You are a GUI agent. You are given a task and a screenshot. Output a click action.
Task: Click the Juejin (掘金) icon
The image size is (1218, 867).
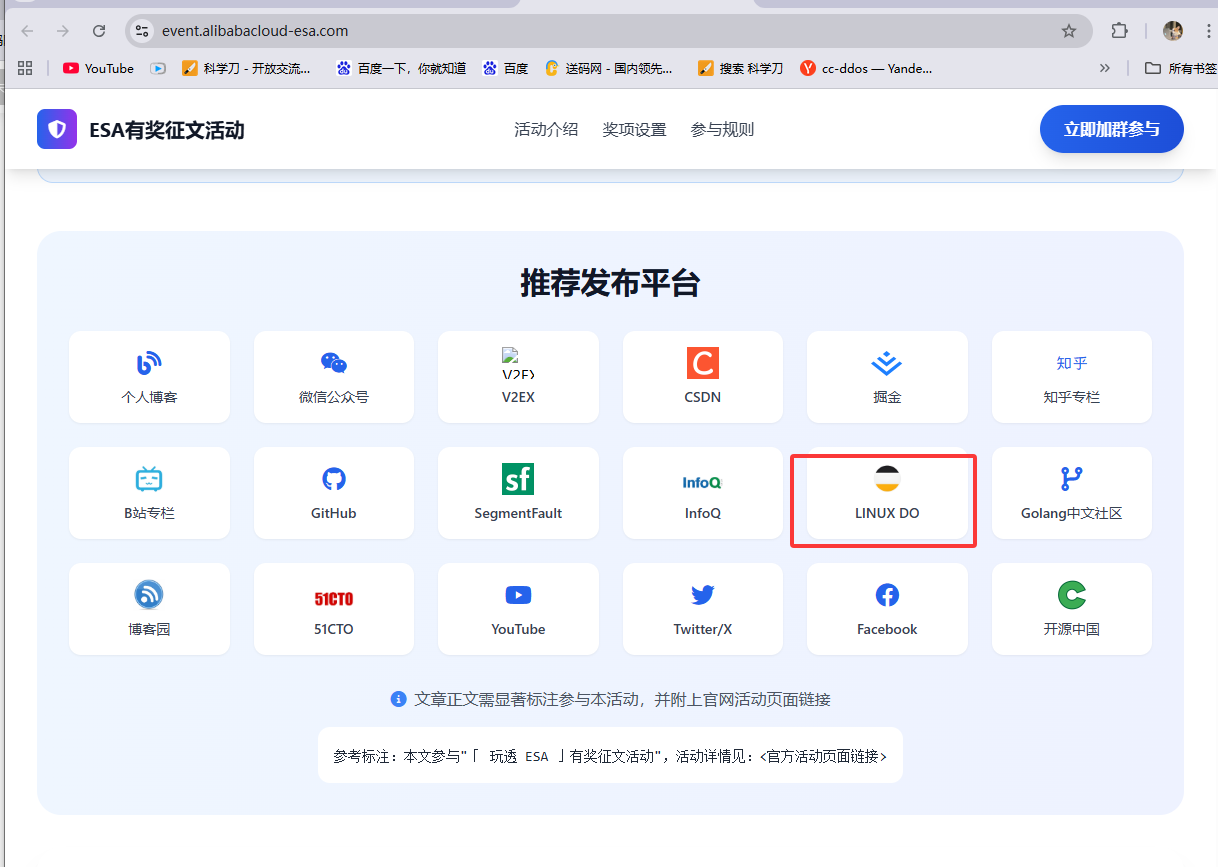(886, 363)
